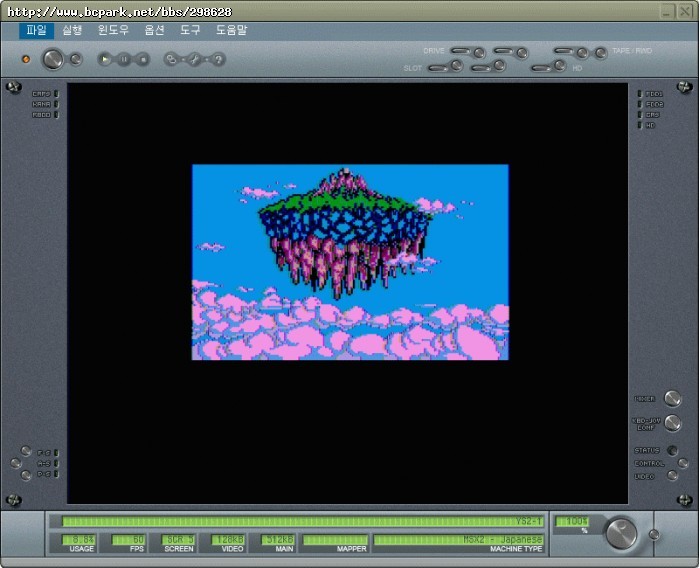
Task: Click the 8.8% USAGE readout
Action: pos(79,540)
